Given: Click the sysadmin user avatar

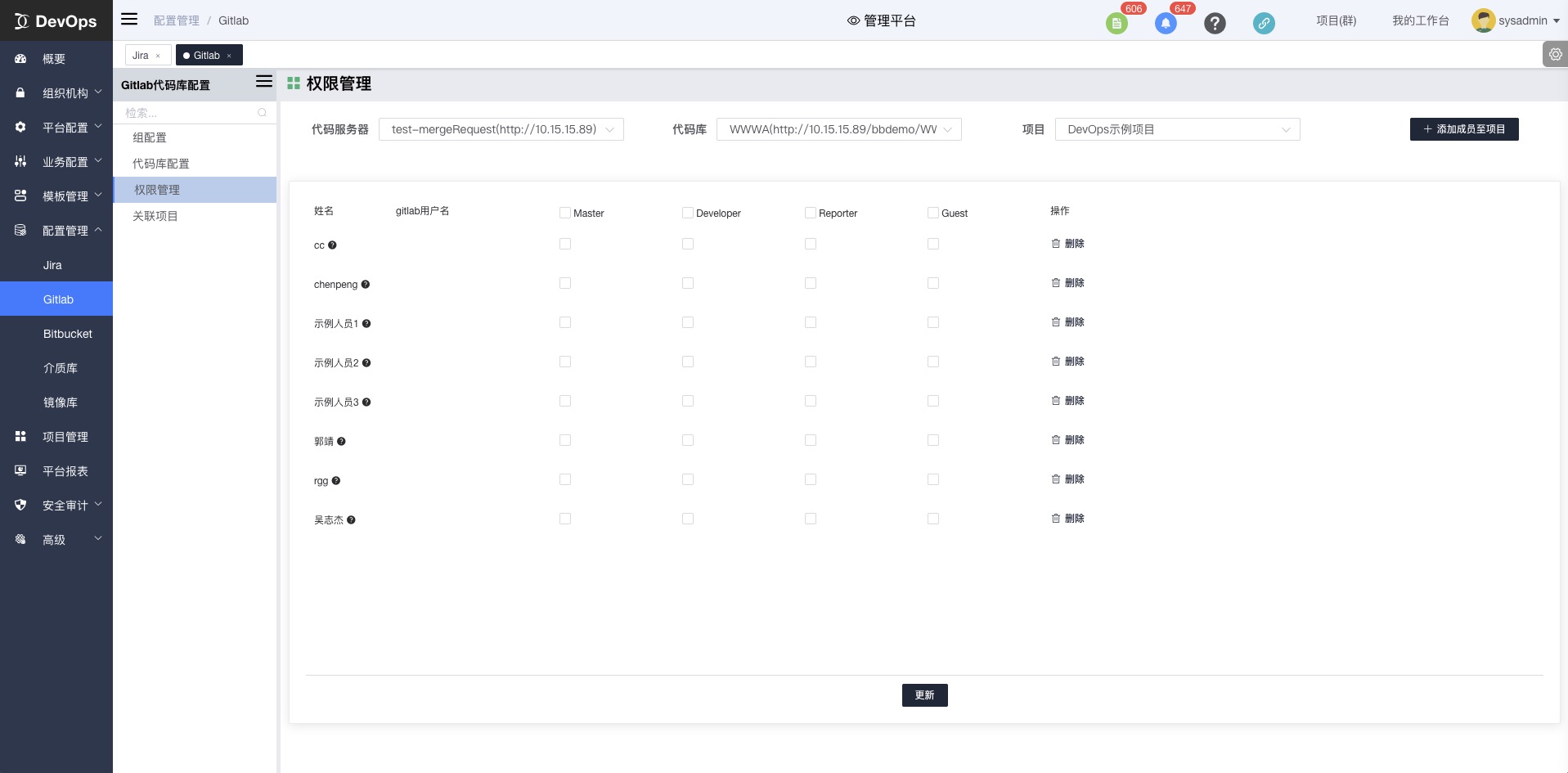Looking at the screenshot, I should coord(1483,20).
